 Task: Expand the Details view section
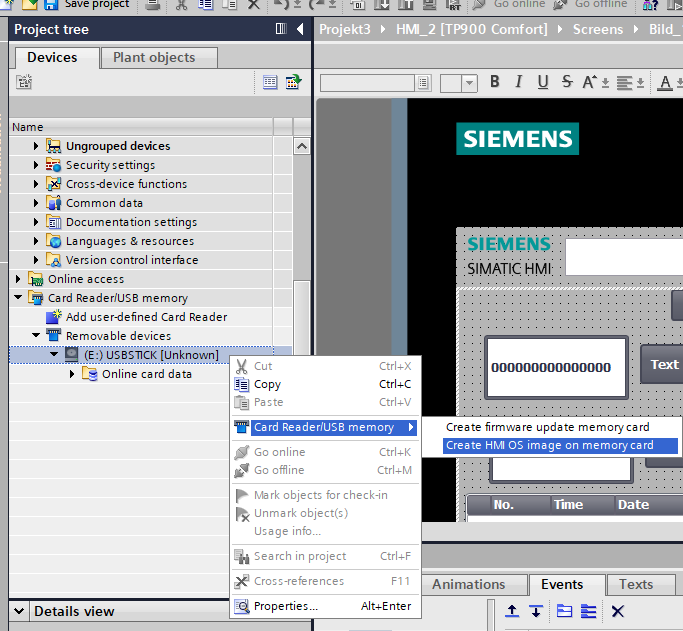coord(19,611)
